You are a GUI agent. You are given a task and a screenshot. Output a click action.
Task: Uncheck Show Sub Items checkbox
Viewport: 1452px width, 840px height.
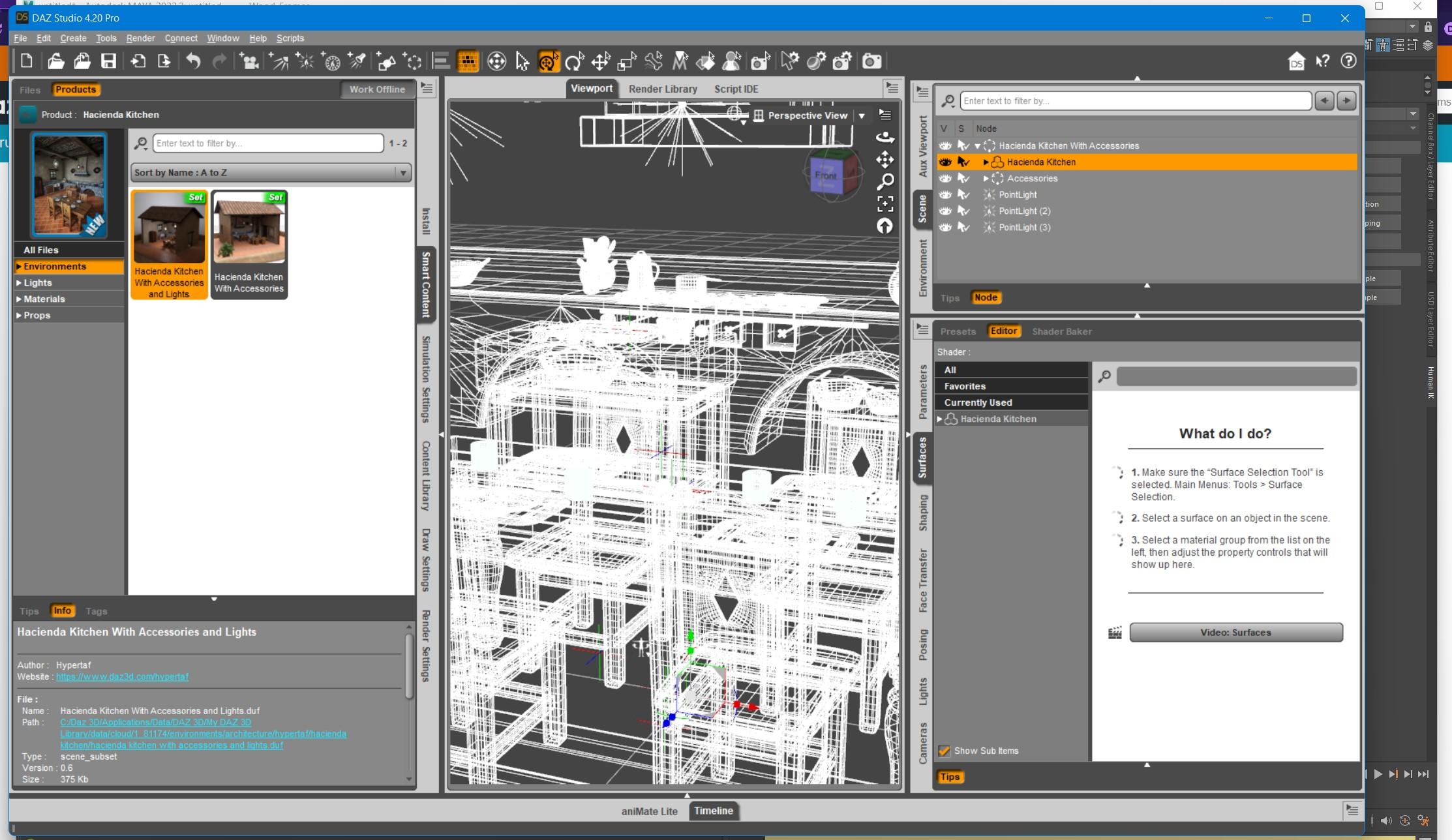pyautogui.click(x=944, y=751)
